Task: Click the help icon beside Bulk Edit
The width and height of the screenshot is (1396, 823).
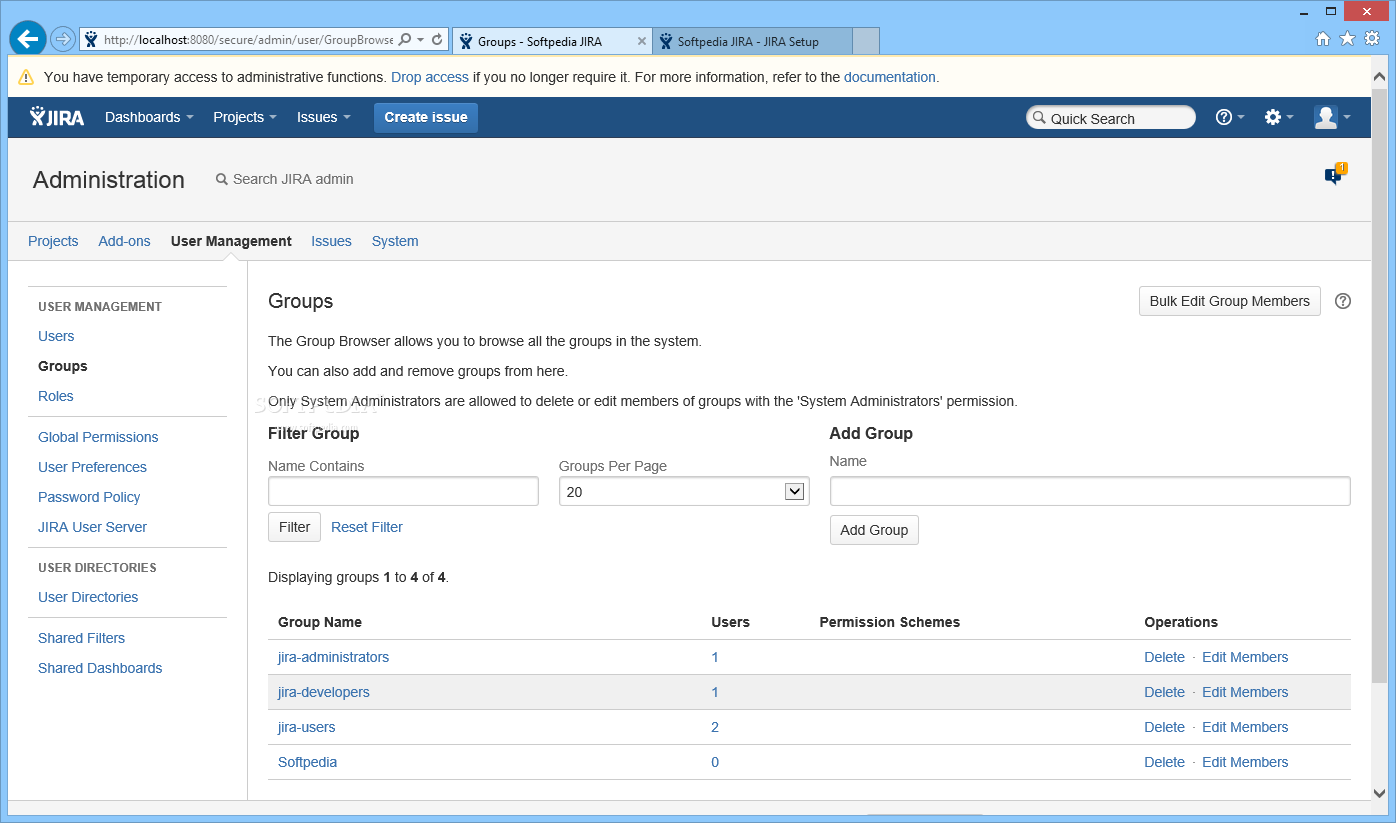Action: 1343,301
